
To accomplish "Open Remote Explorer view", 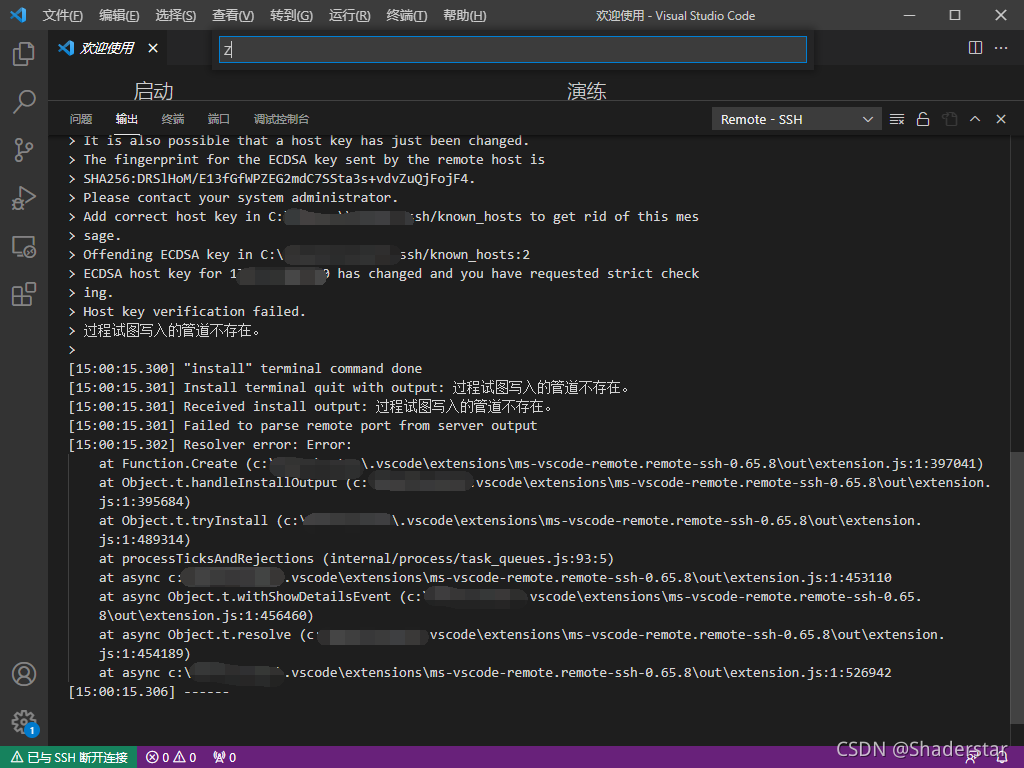I will (24, 246).
